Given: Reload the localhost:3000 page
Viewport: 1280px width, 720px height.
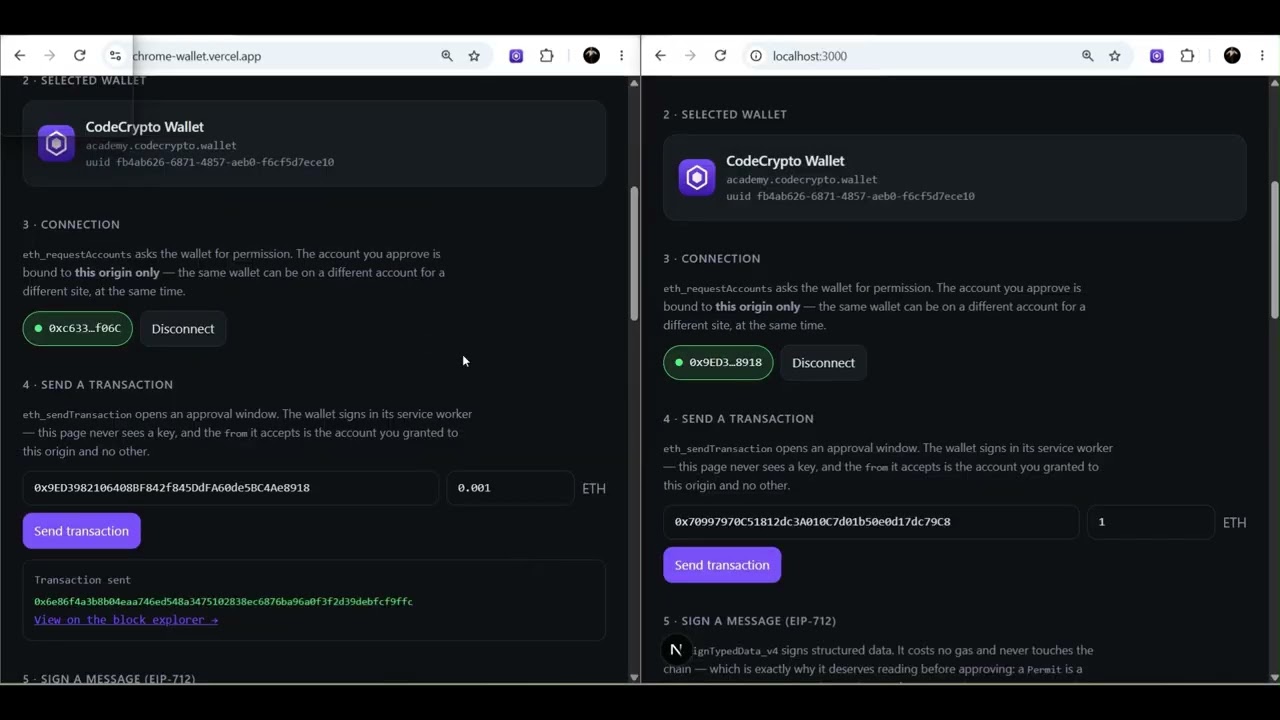Looking at the screenshot, I should point(720,56).
